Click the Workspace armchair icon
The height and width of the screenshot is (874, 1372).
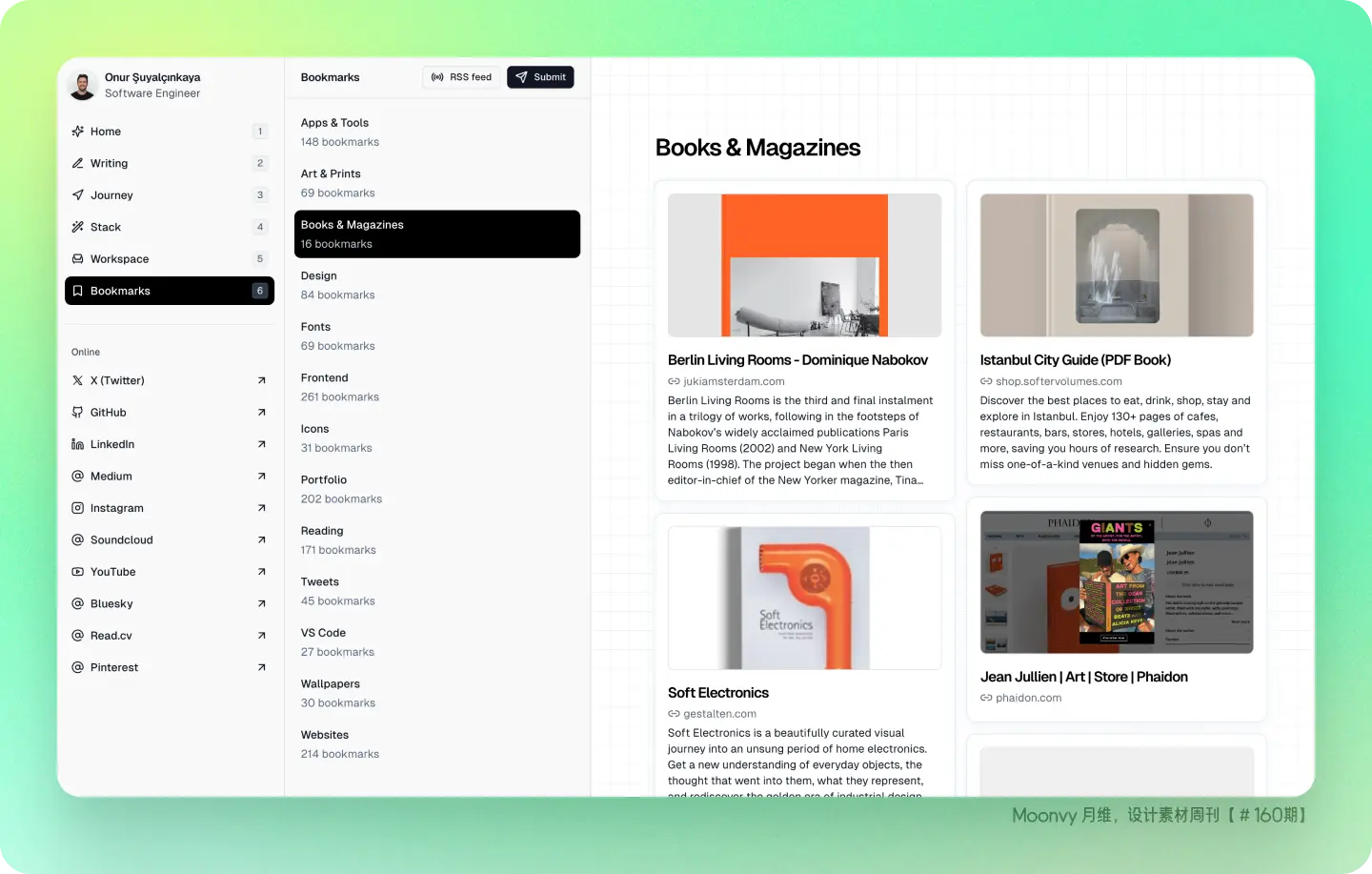pyautogui.click(x=78, y=259)
